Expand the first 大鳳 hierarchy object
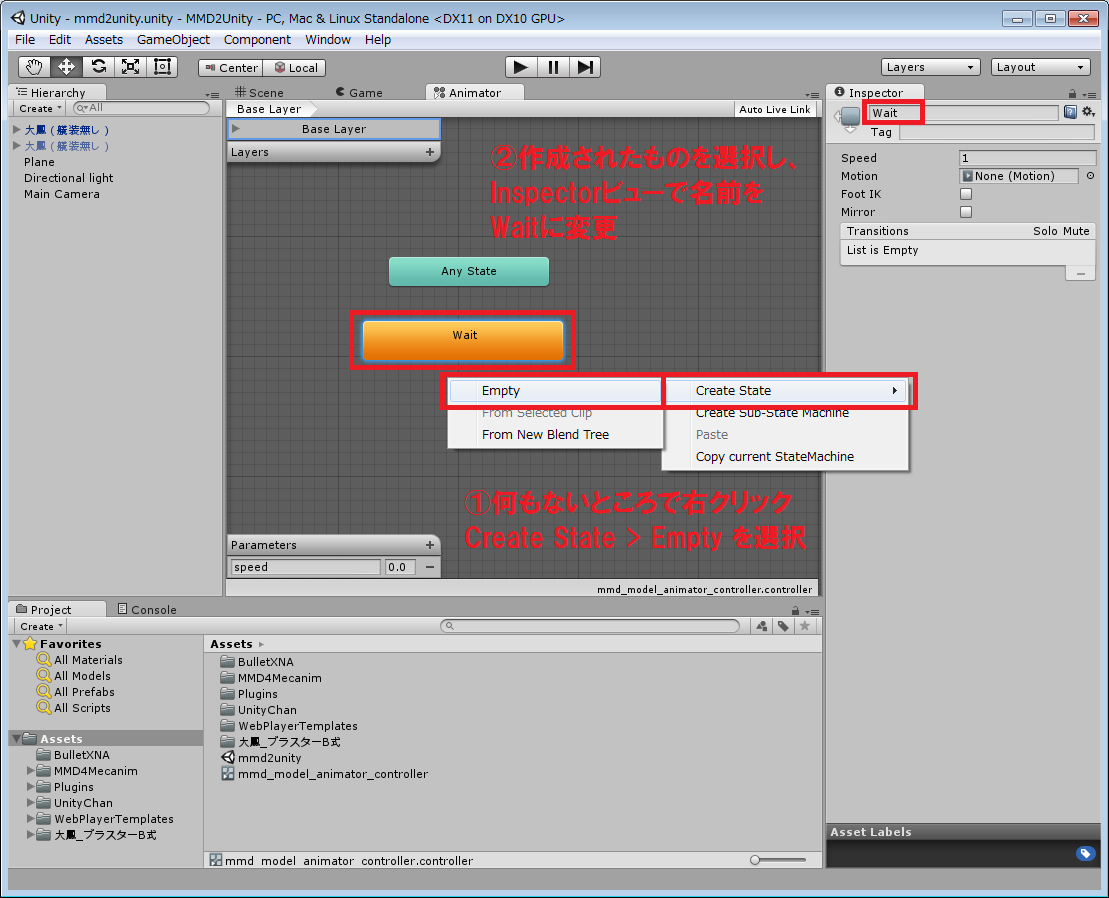Screen dimensions: 1109x898 16,129
